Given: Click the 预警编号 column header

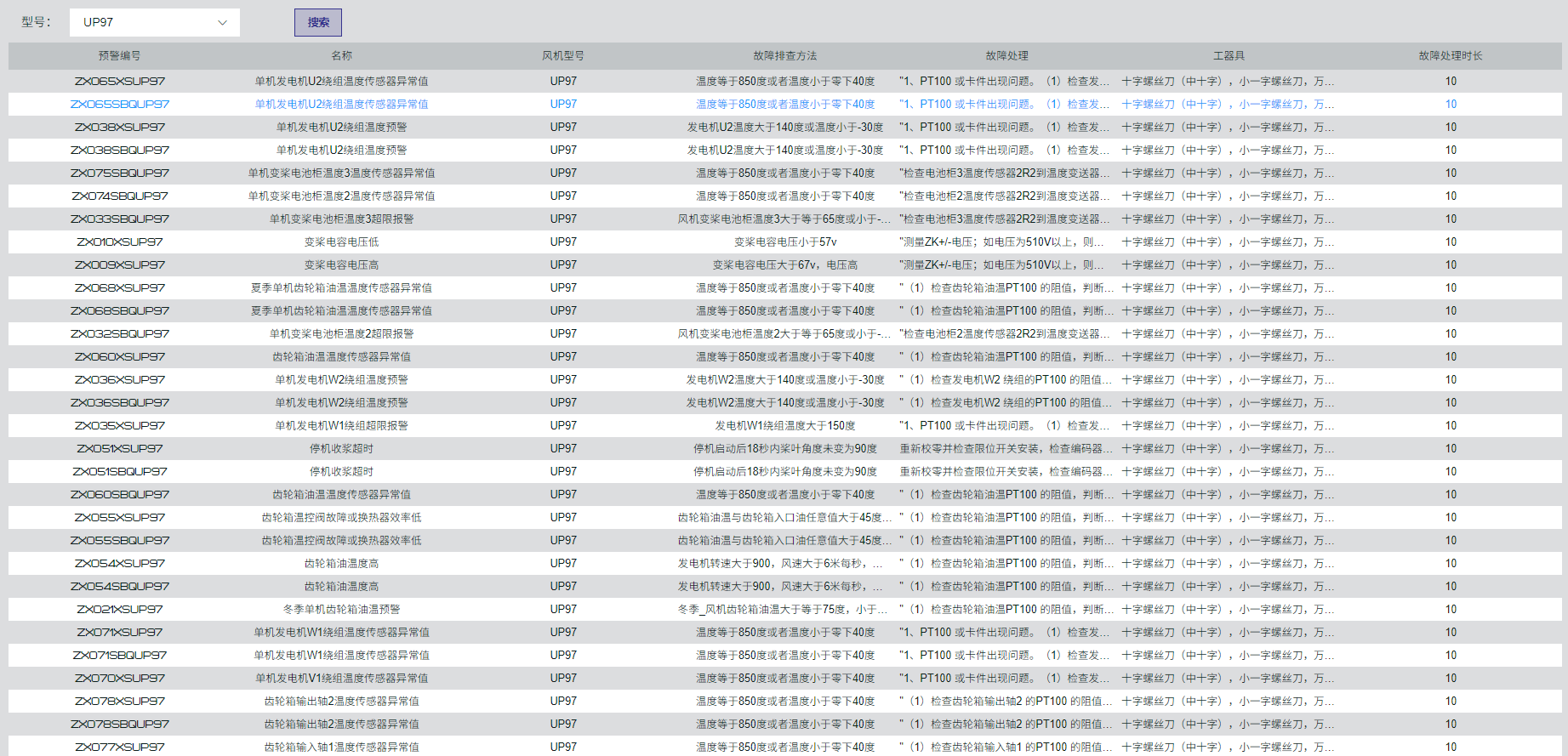Looking at the screenshot, I should click(x=119, y=56).
